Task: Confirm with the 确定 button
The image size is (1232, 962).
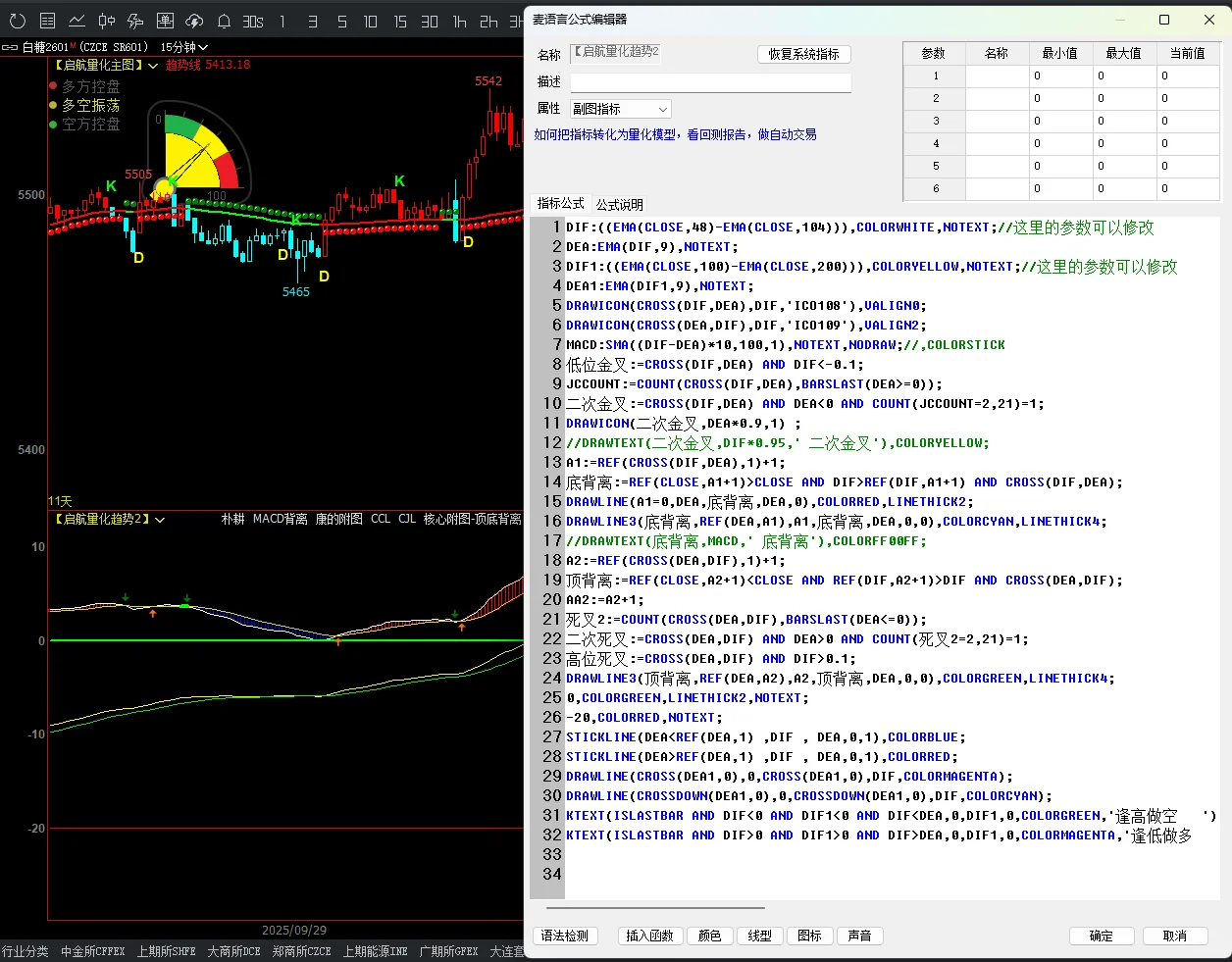Action: [1102, 936]
